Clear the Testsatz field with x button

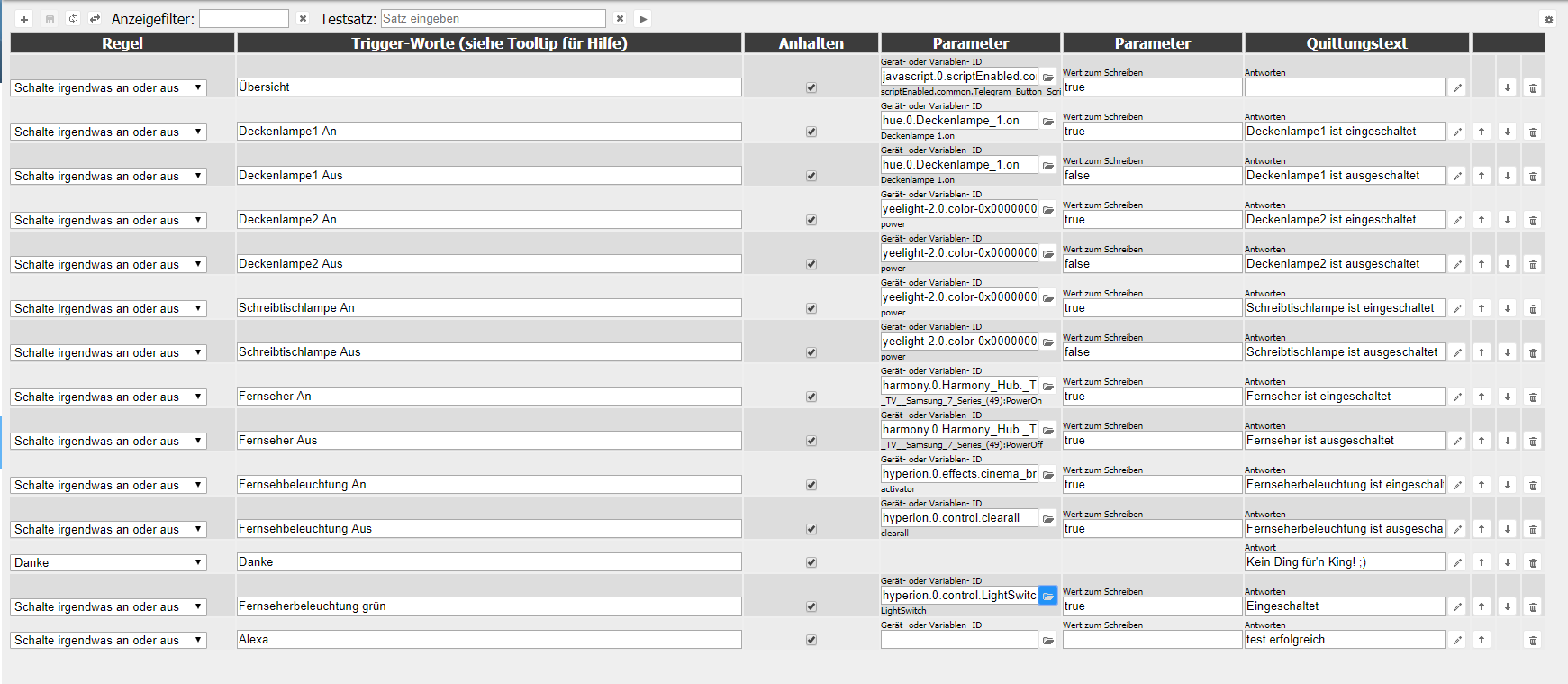coord(620,19)
